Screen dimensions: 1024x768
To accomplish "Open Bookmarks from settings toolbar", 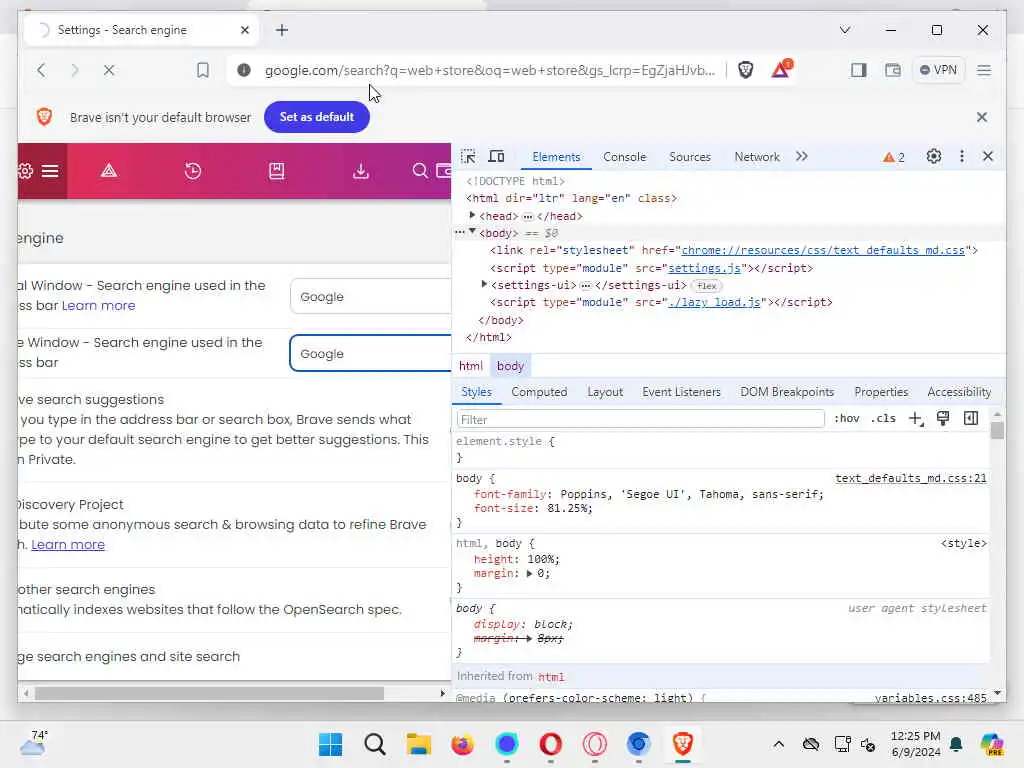I will click(276, 171).
